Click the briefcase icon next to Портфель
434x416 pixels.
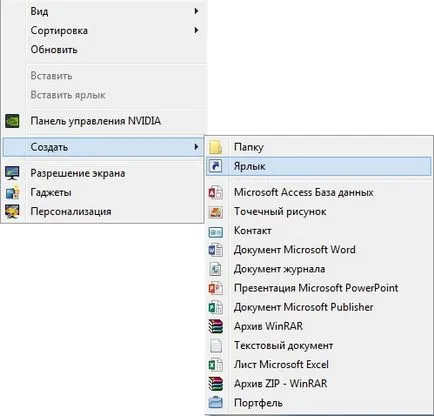[x=216, y=403]
